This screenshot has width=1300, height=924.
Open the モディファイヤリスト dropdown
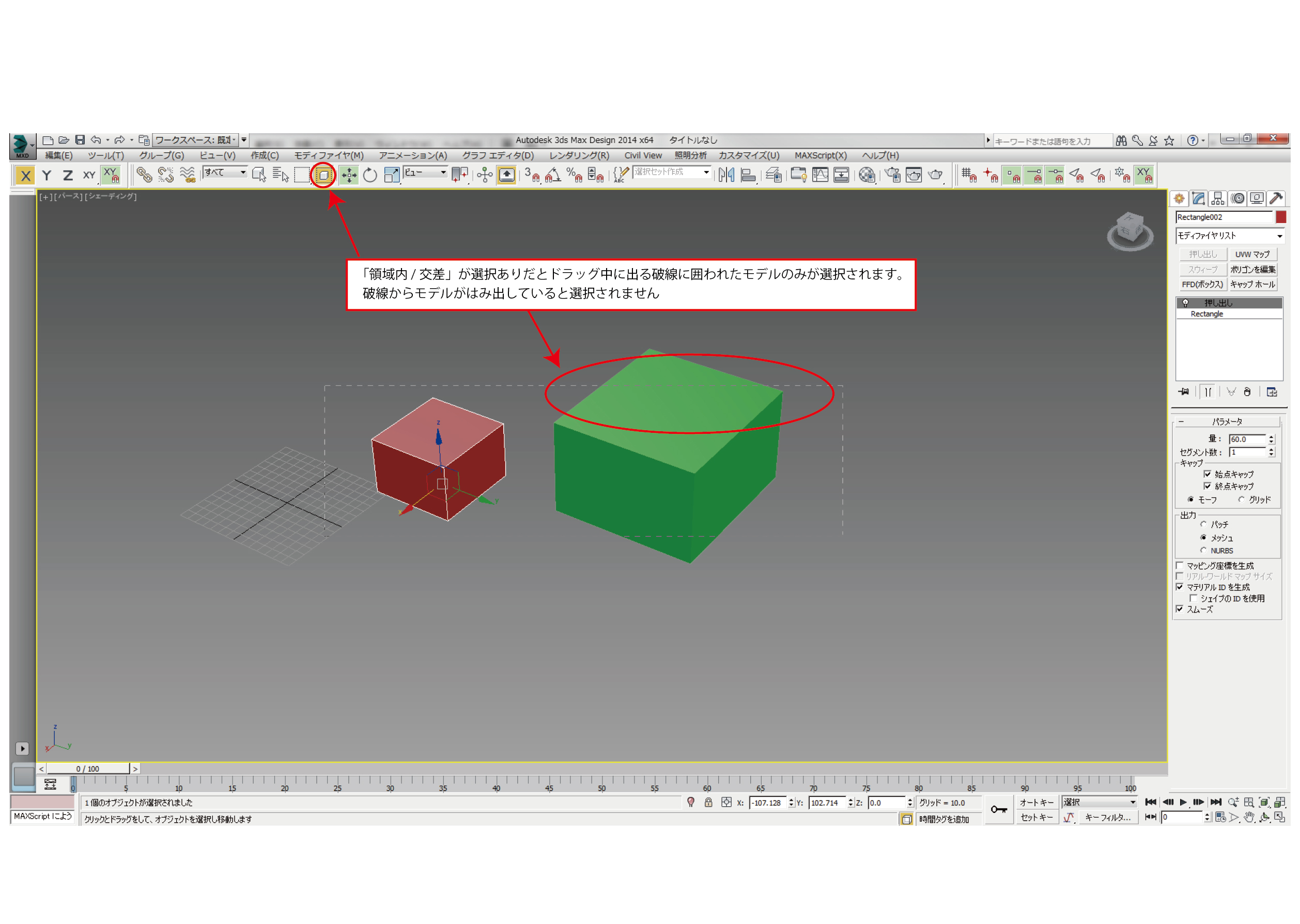(x=1229, y=236)
